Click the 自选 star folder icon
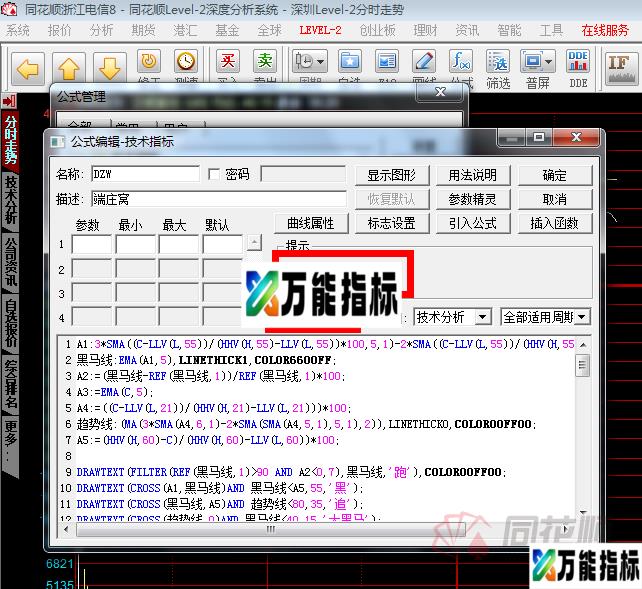The image size is (642, 589). point(350,62)
